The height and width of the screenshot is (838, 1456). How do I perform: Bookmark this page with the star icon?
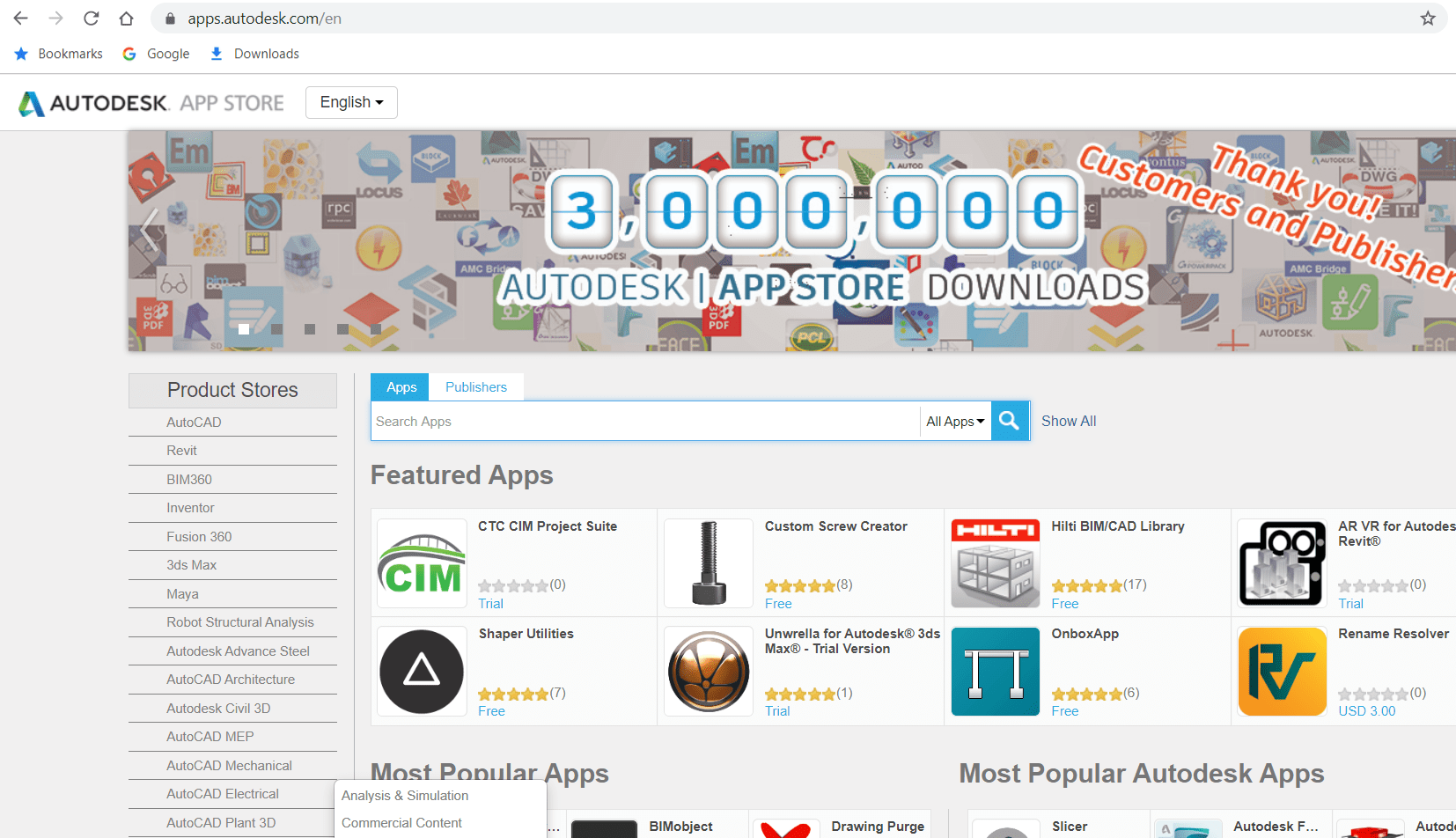coord(1428,18)
